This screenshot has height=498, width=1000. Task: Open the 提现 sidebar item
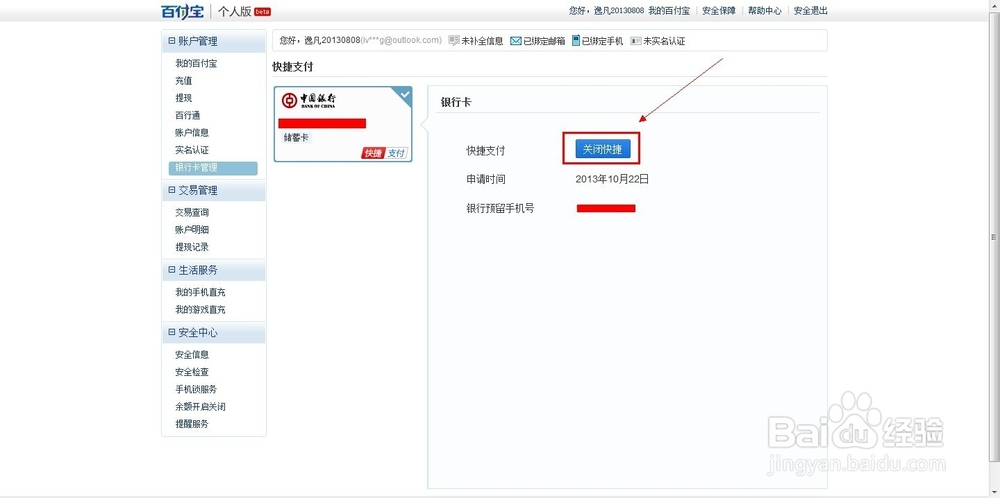coord(184,98)
